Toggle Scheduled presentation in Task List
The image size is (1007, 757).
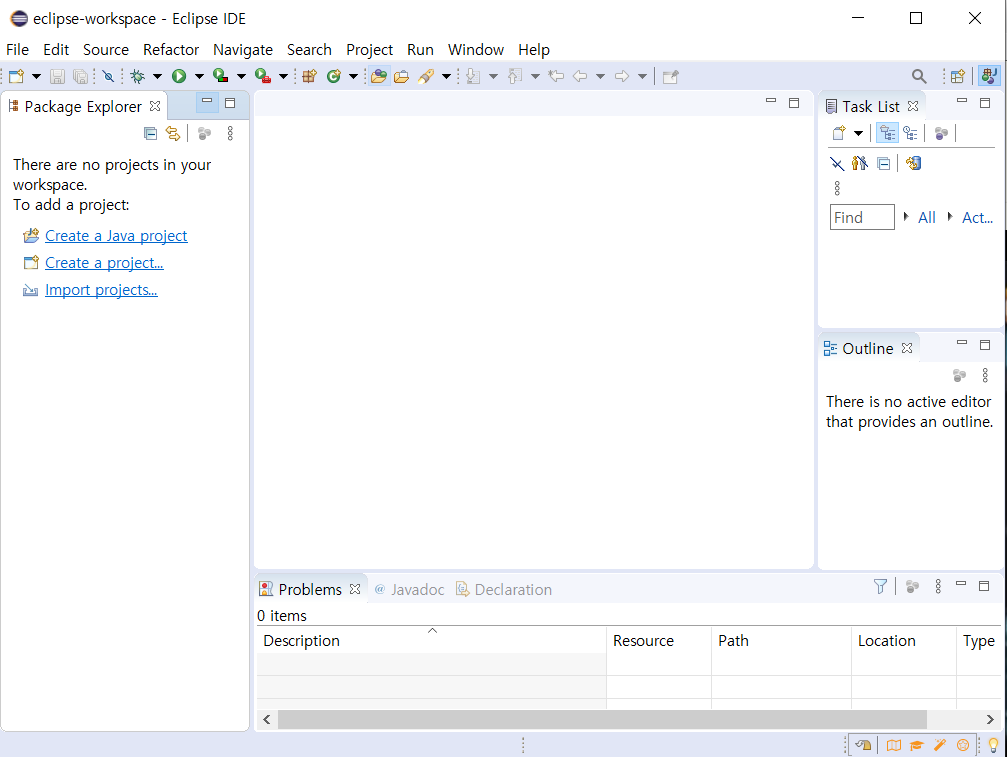(x=910, y=133)
